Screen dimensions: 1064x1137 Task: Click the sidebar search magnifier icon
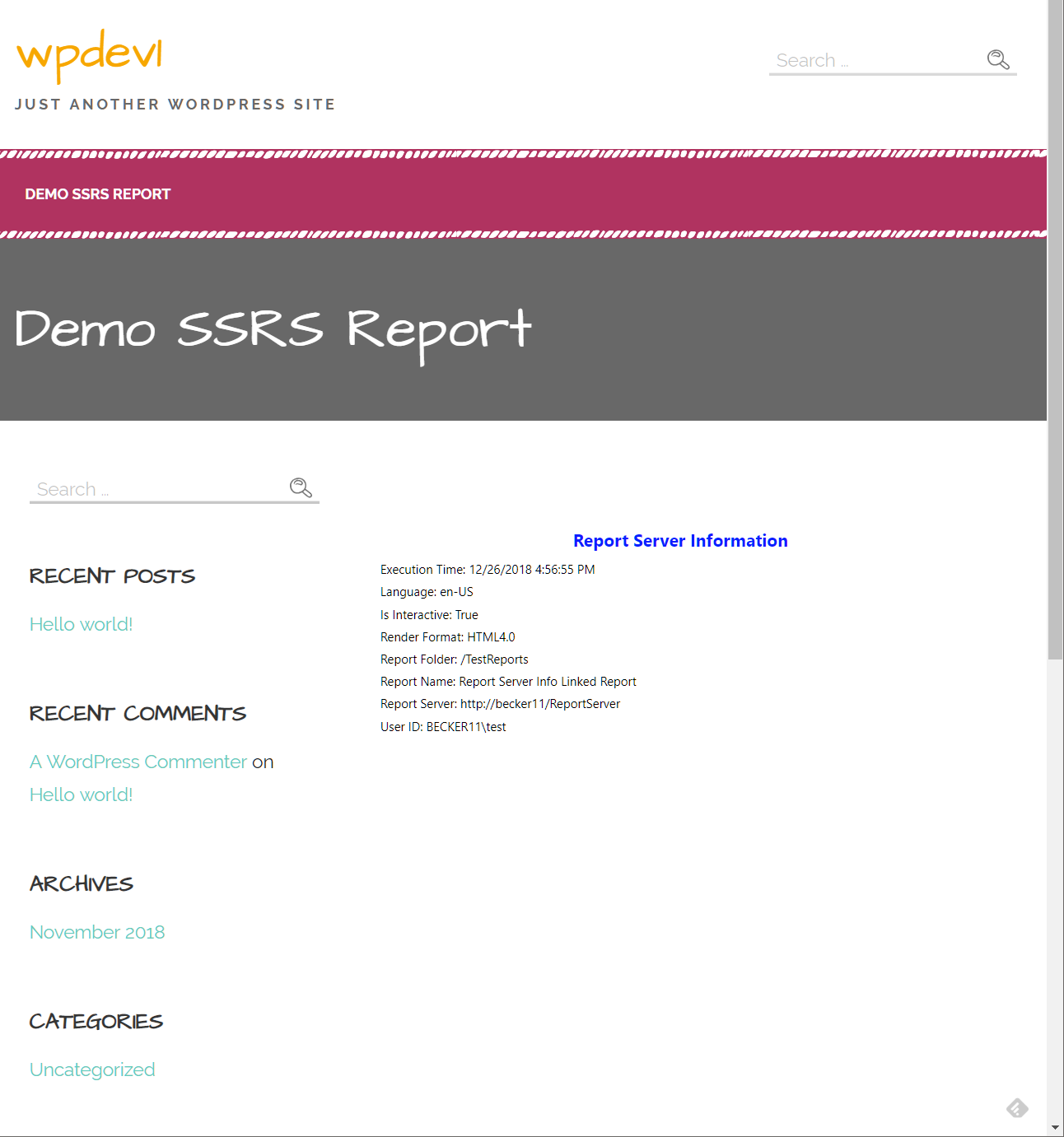(301, 488)
